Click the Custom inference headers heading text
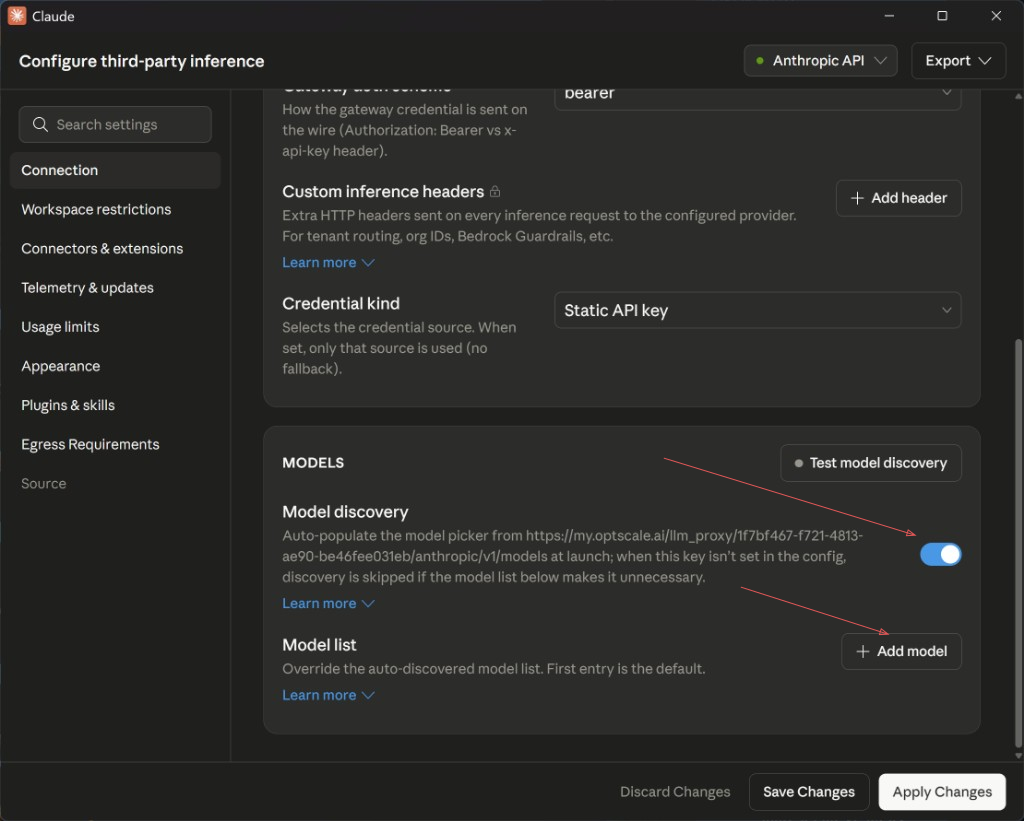 (383, 191)
